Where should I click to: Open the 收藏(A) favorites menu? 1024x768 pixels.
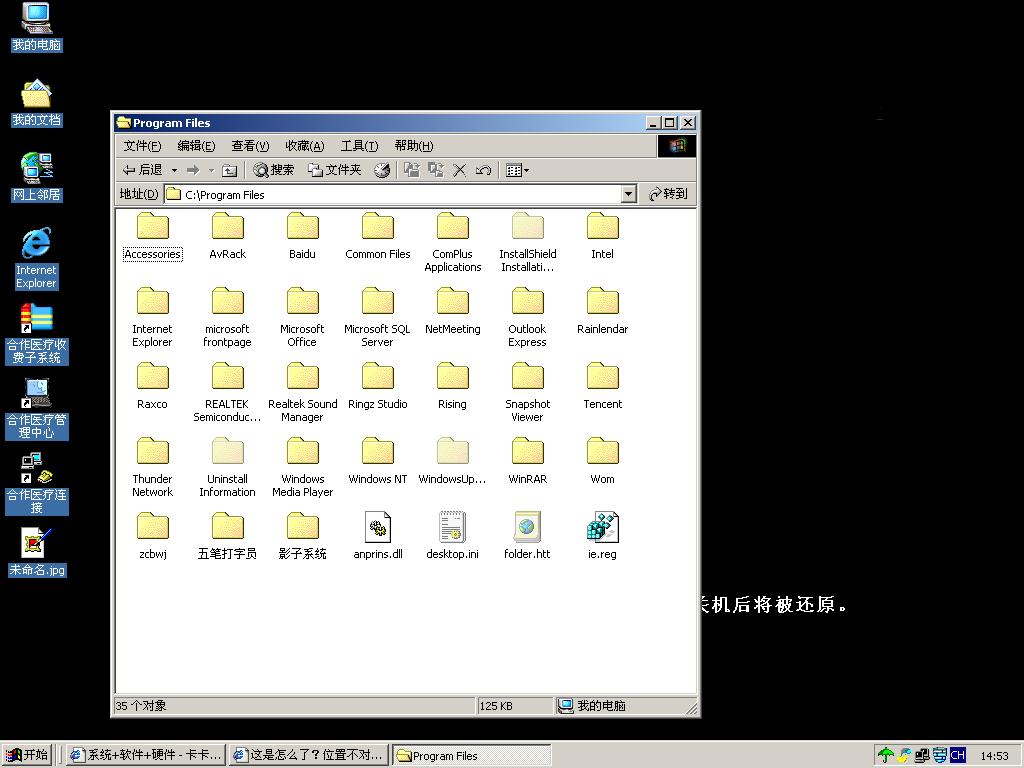pyautogui.click(x=304, y=146)
